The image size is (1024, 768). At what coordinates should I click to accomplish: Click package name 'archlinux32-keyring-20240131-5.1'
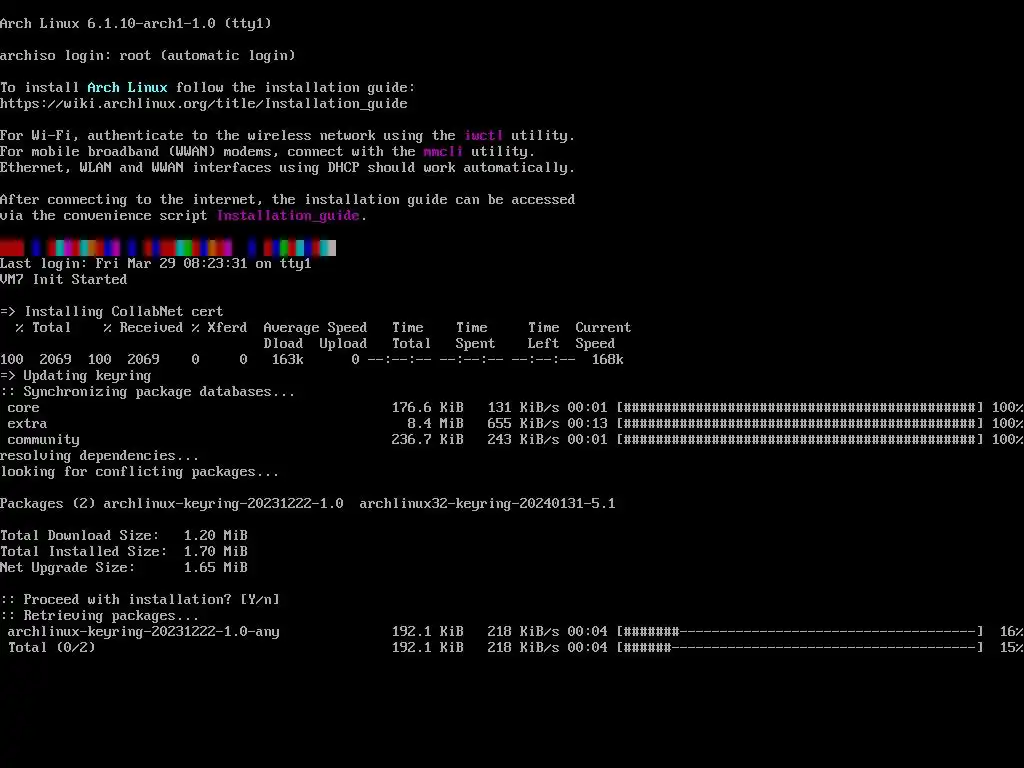[x=487, y=504]
